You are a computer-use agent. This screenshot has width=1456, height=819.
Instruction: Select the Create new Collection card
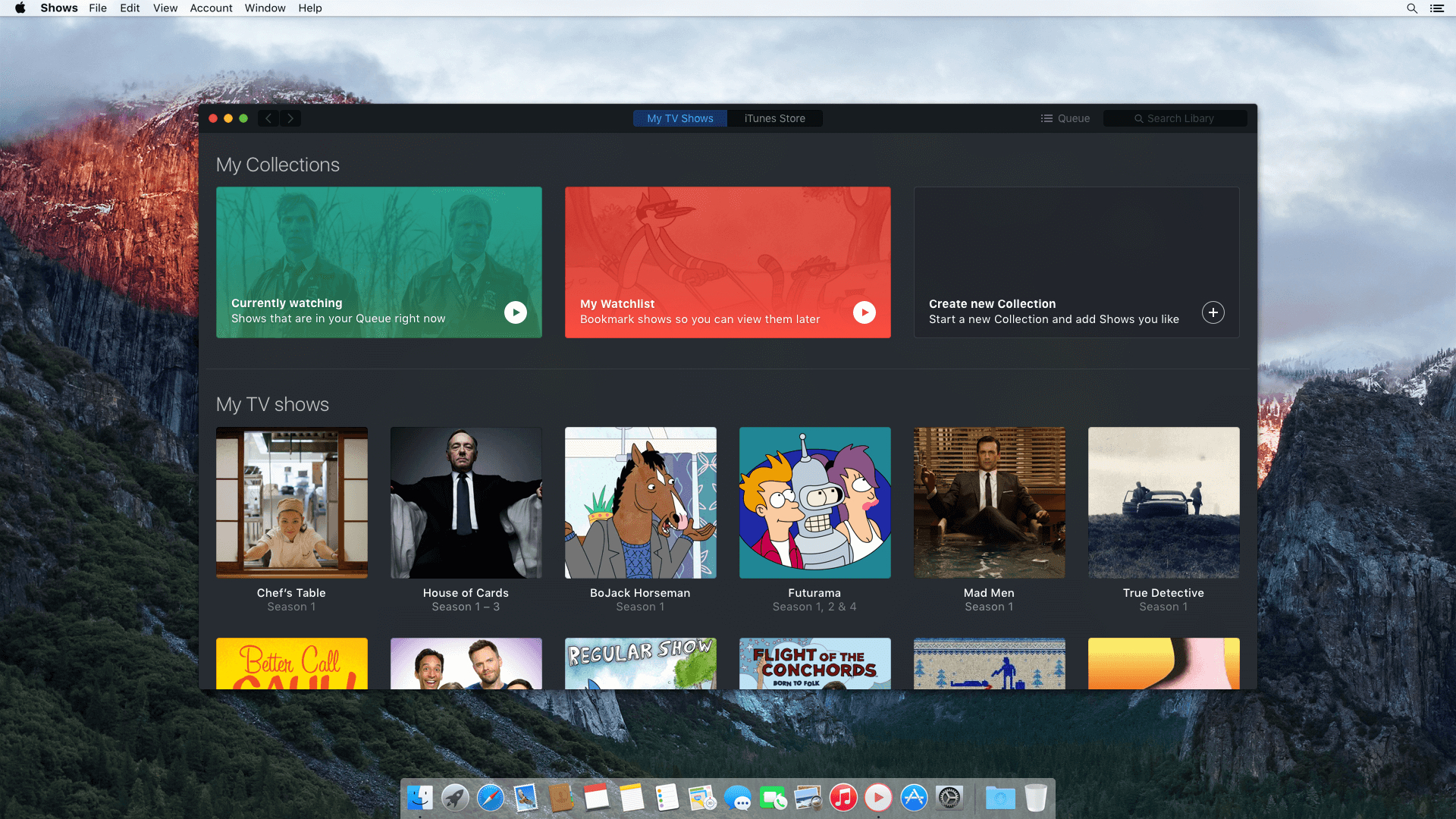pos(1077,262)
